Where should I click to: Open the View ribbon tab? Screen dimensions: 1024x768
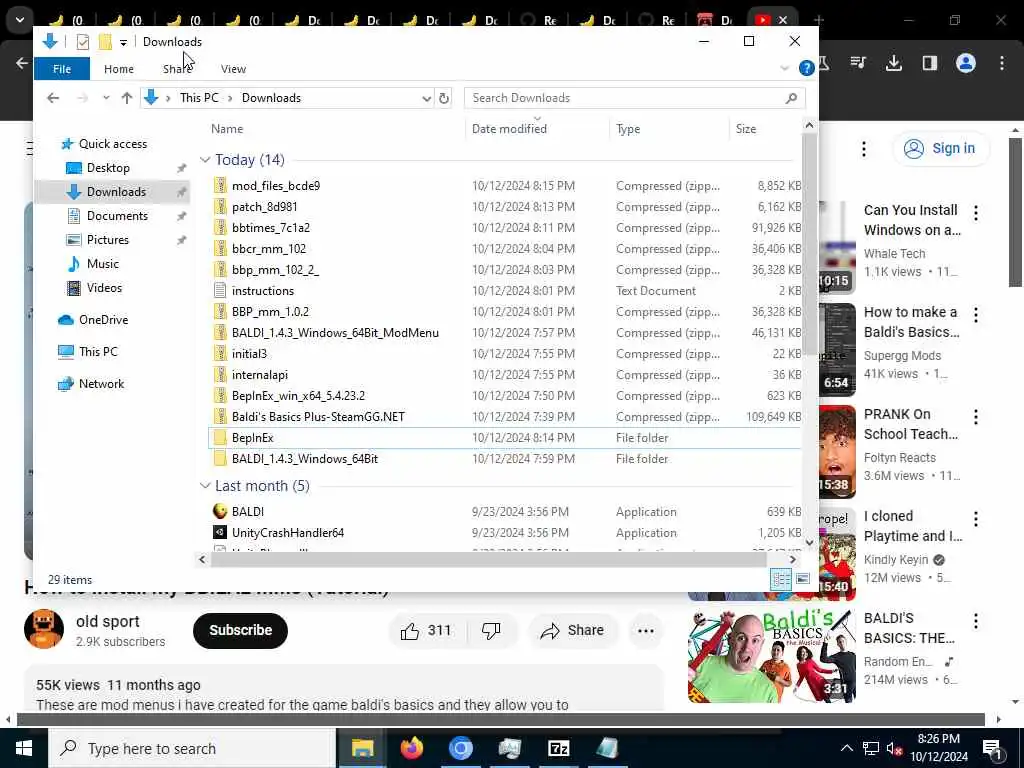pyautogui.click(x=233, y=69)
